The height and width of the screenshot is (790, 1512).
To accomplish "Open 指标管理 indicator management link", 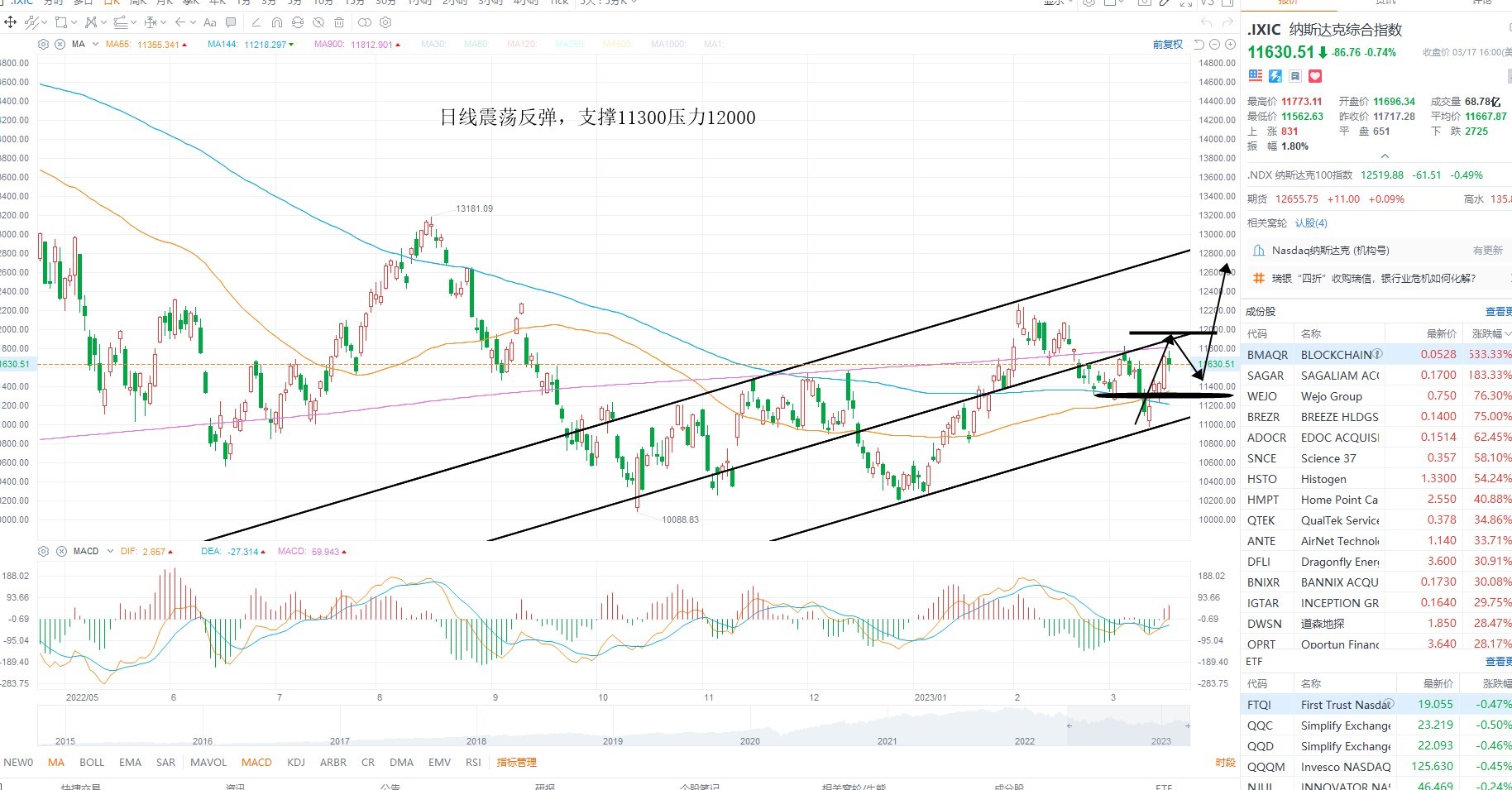I will [517, 763].
